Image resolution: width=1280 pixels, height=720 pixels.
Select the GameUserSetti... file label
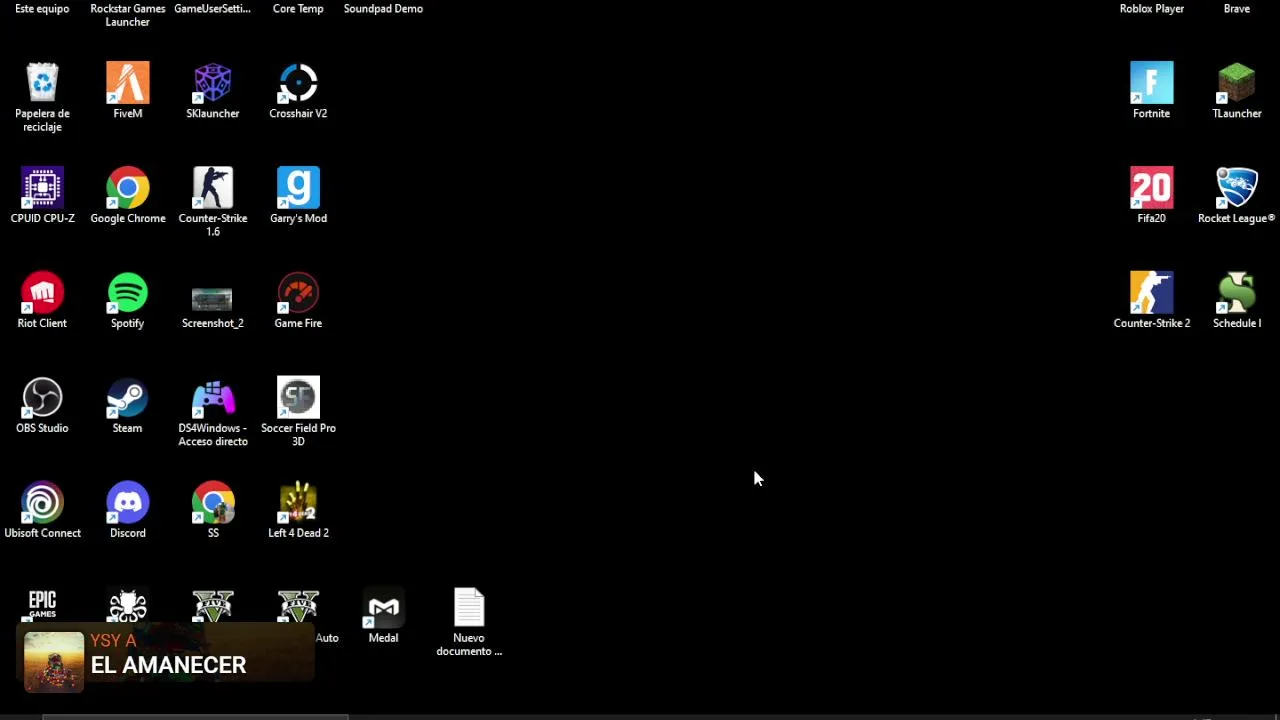[212, 9]
